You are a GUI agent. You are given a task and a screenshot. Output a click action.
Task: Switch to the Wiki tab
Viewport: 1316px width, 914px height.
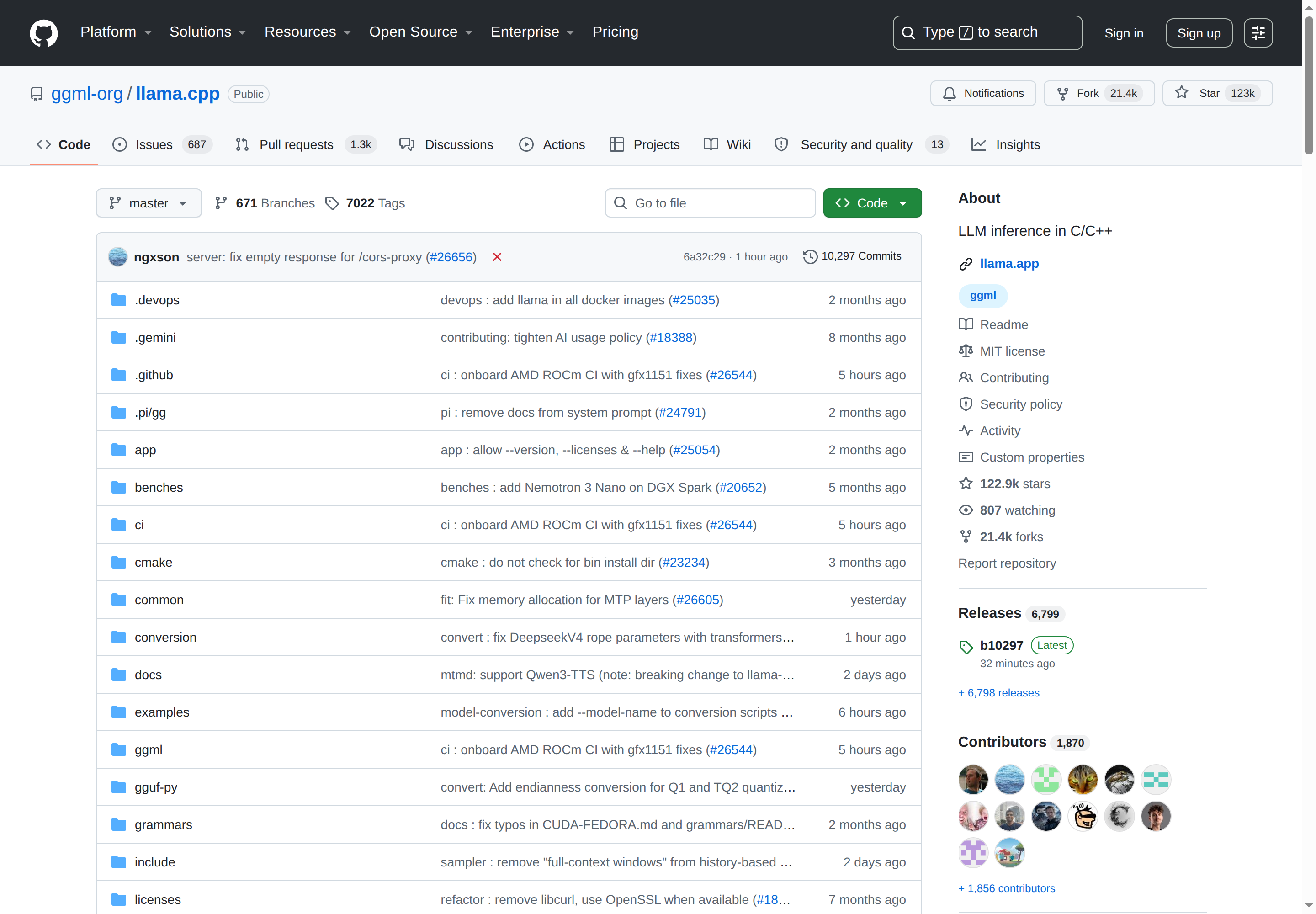pyautogui.click(x=727, y=145)
